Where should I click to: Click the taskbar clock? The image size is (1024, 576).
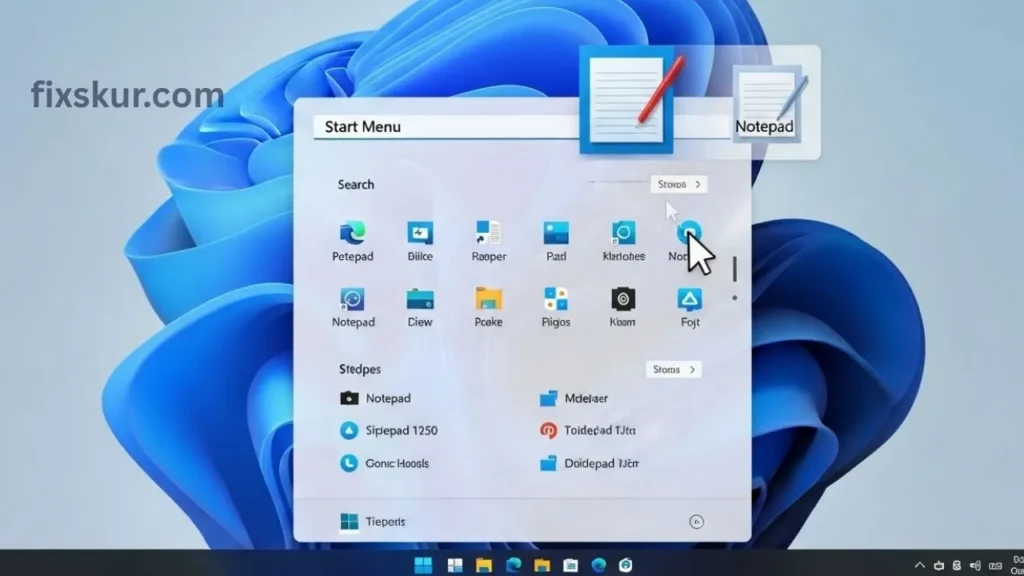(1017, 565)
